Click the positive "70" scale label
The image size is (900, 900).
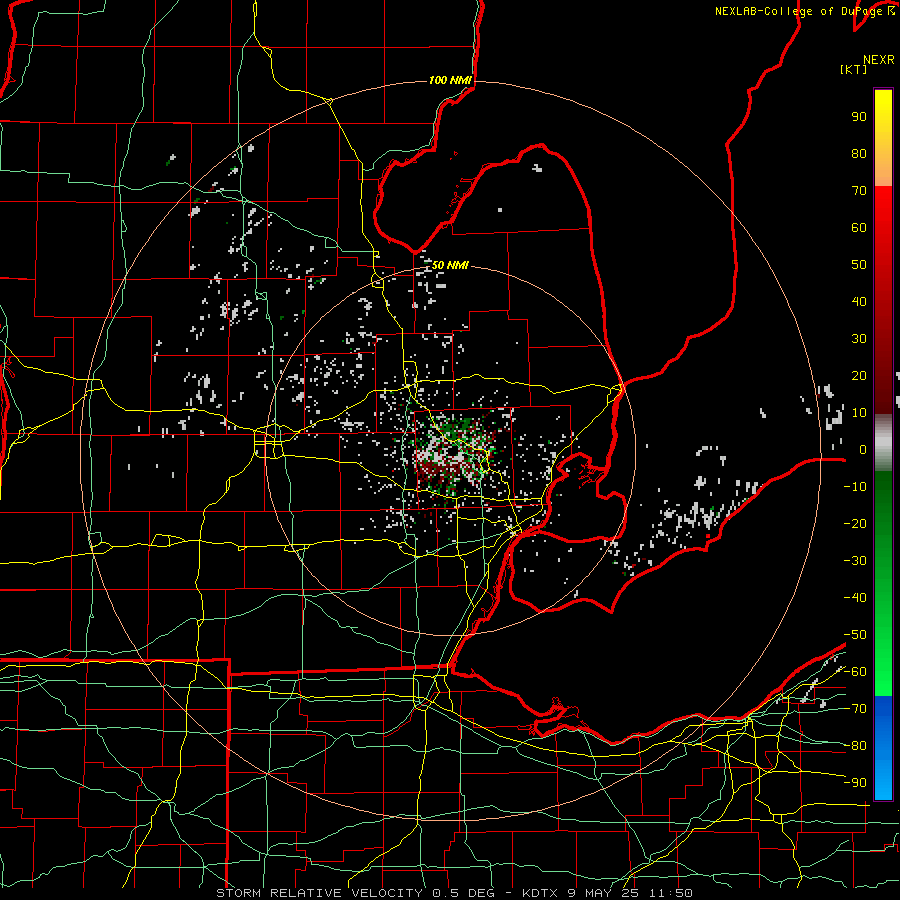pos(859,191)
